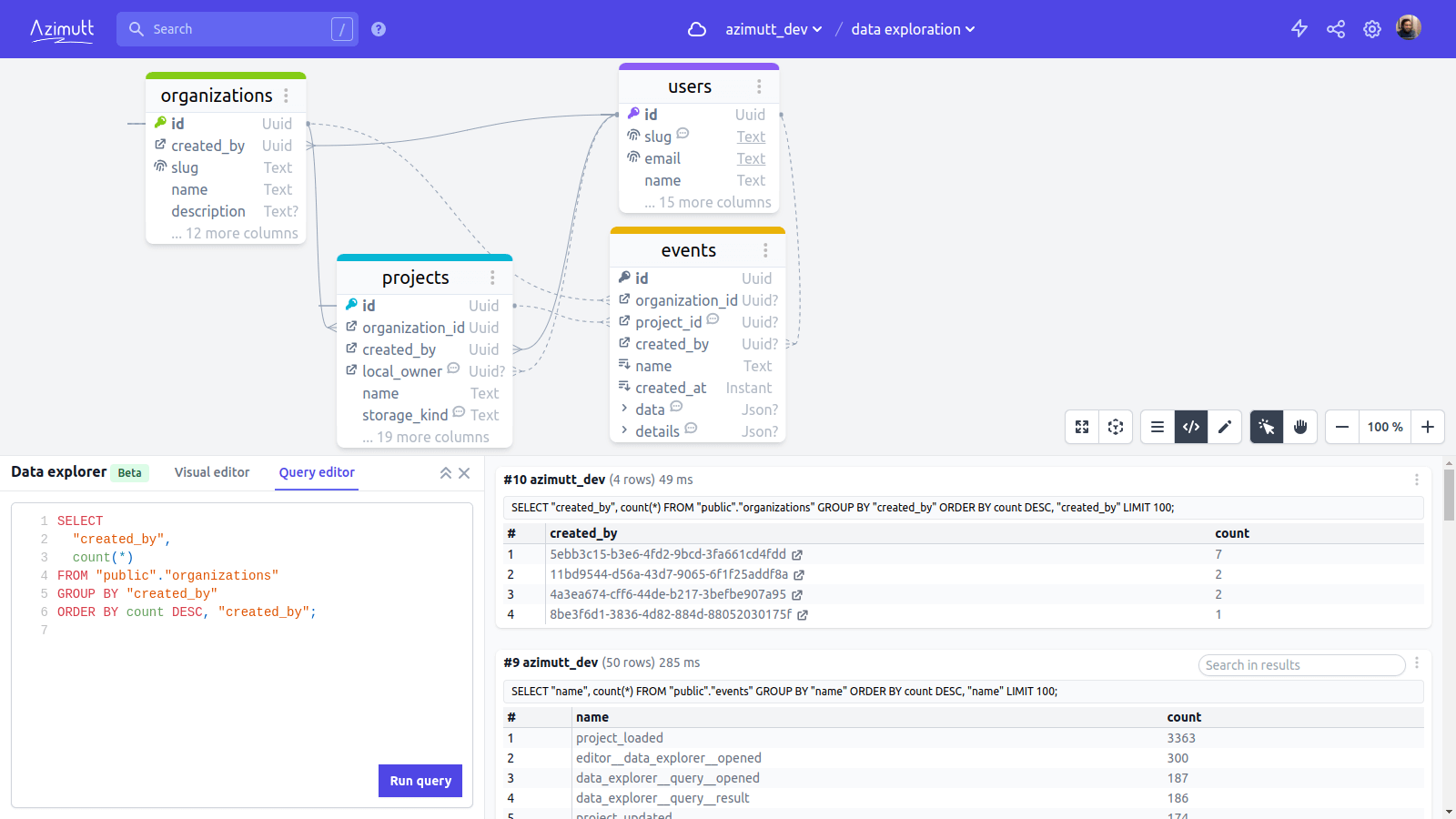Click the help question mark icon near search
The height and width of the screenshot is (819, 1456).
(x=378, y=28)
